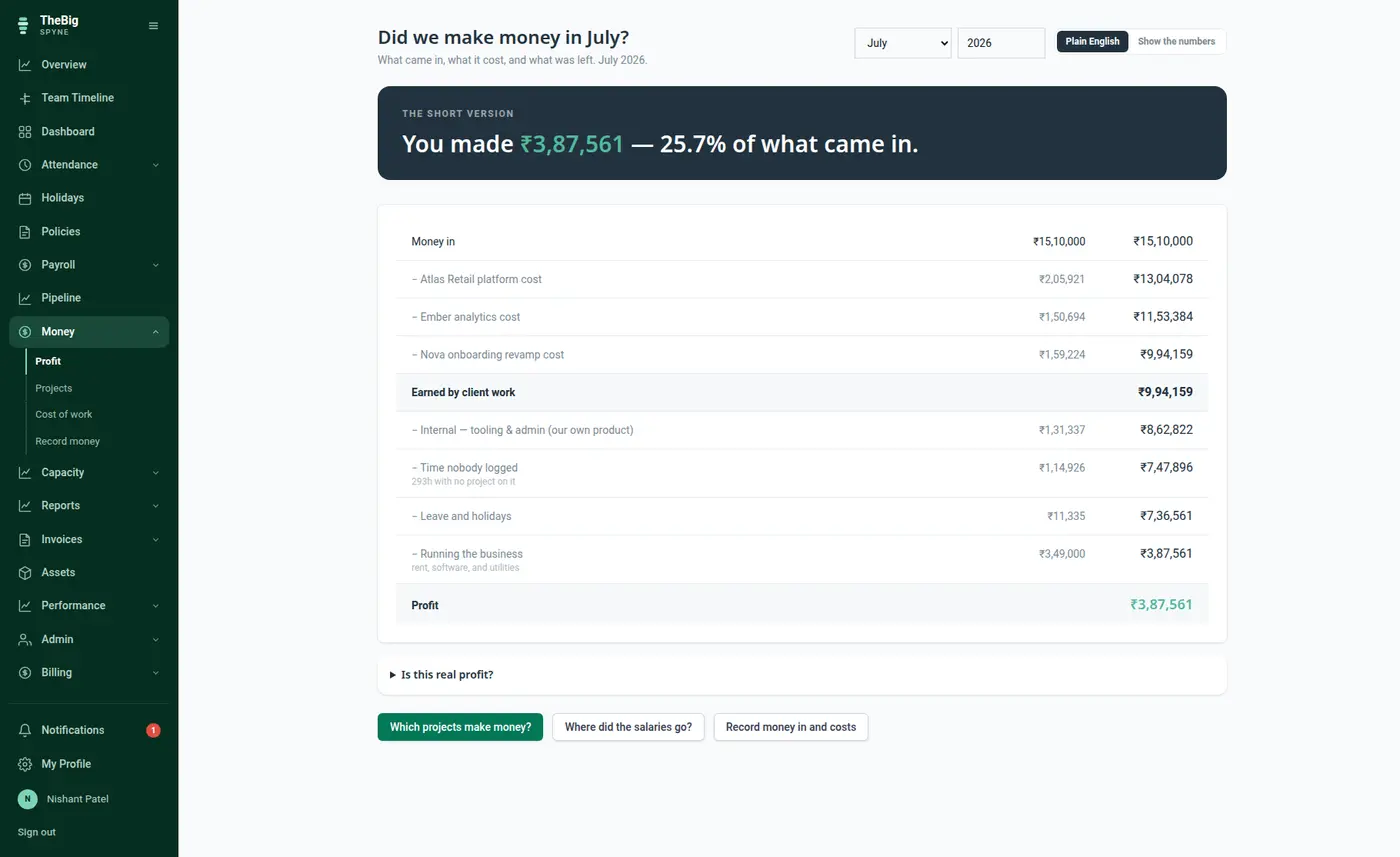Image resolution: width=1400 pixels, height=857 pixels.
Task: Expand the Performance submenu chevron
Action: coord(156,606)
